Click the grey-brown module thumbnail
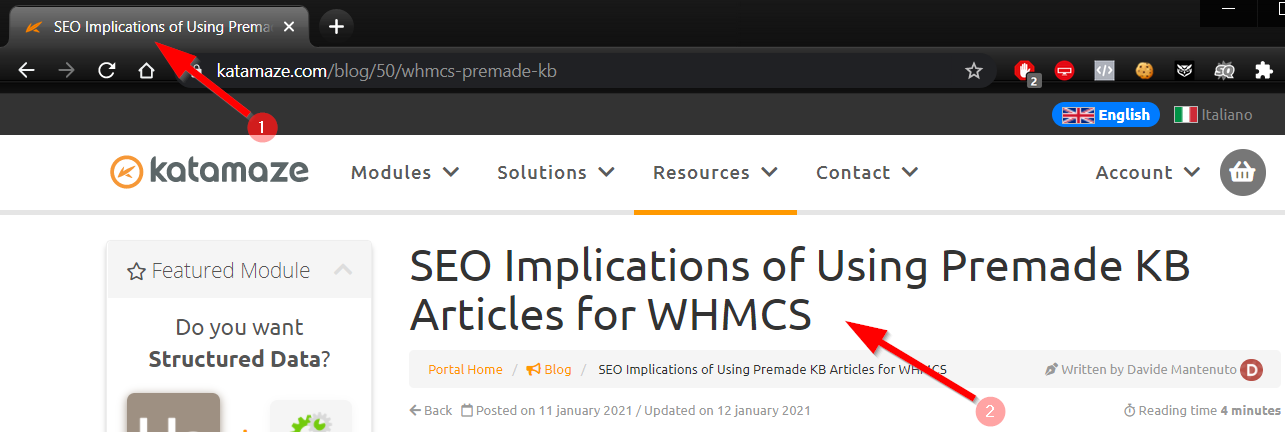This screenshot has height=432, width=1285. (173, 412)
